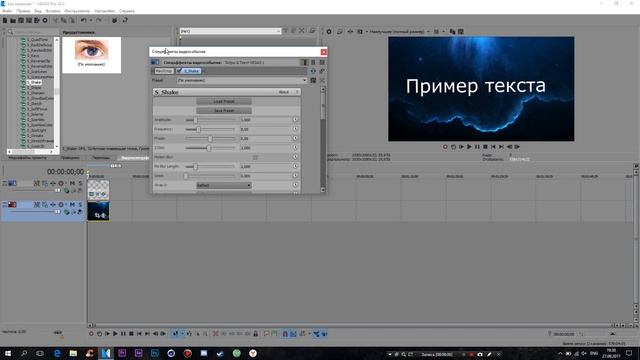Open preview properties gear icon
Screen dimensions: 640x360
point(329,31)
